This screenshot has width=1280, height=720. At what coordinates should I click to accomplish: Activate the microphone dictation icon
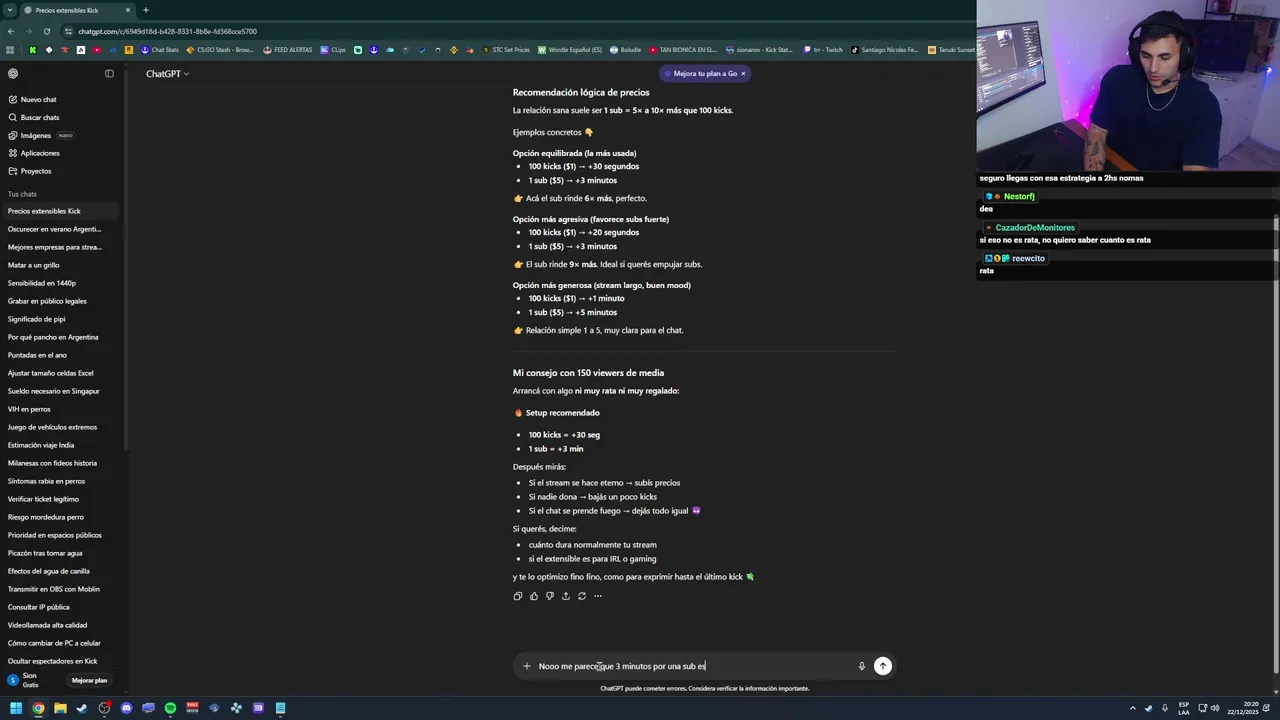pos(861,666)
